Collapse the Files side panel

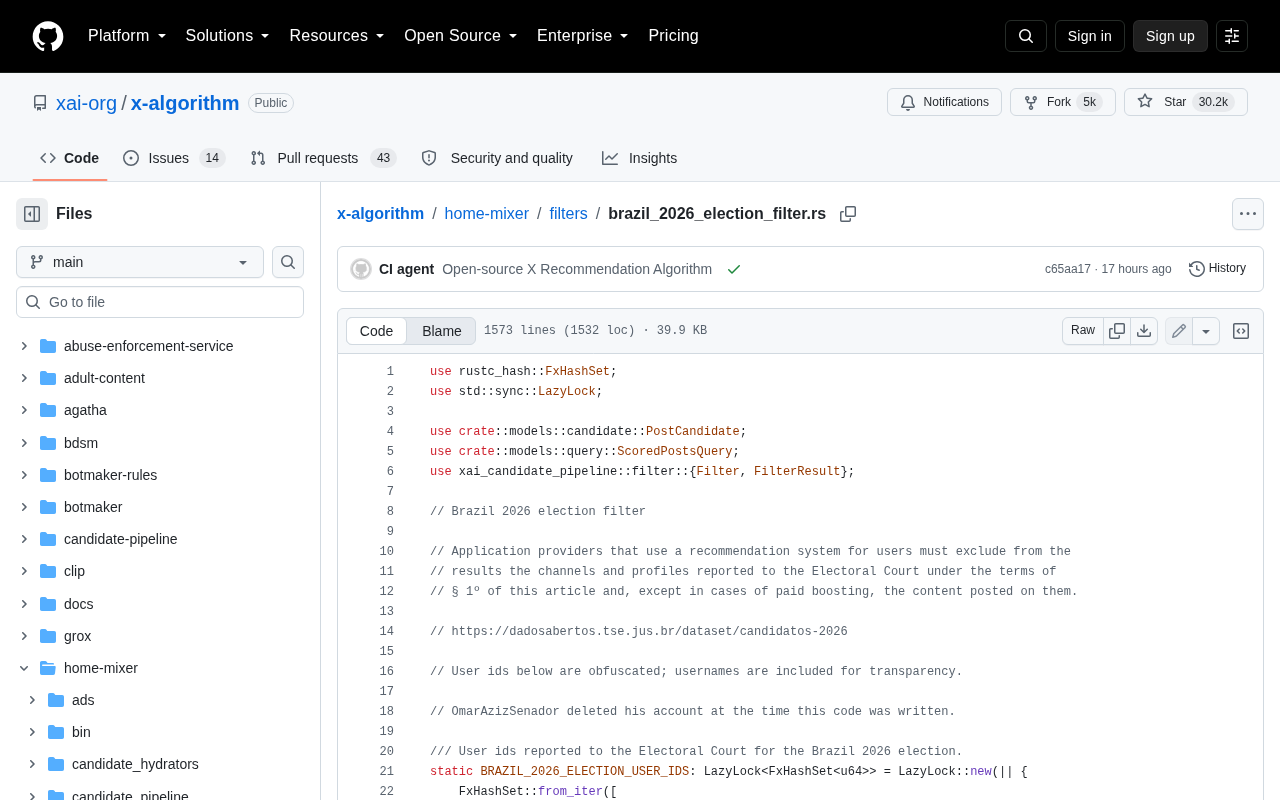tap(32, 214)
